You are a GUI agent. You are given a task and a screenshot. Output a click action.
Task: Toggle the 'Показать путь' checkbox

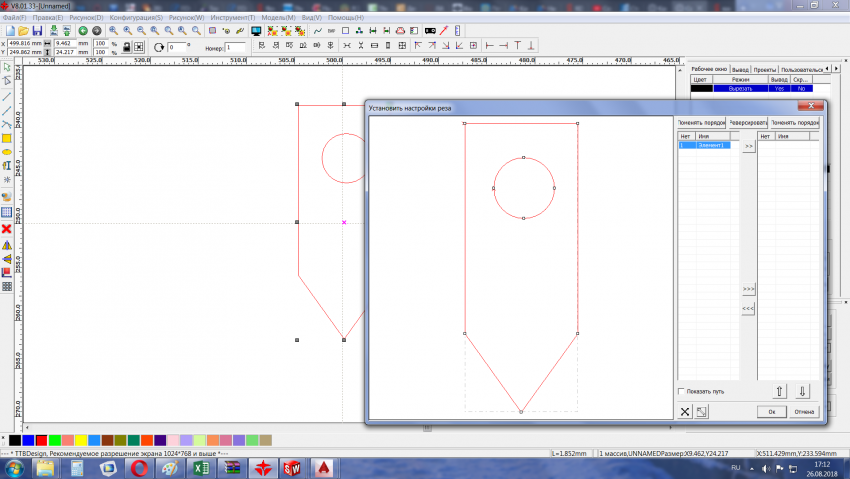tap(682, 391)
